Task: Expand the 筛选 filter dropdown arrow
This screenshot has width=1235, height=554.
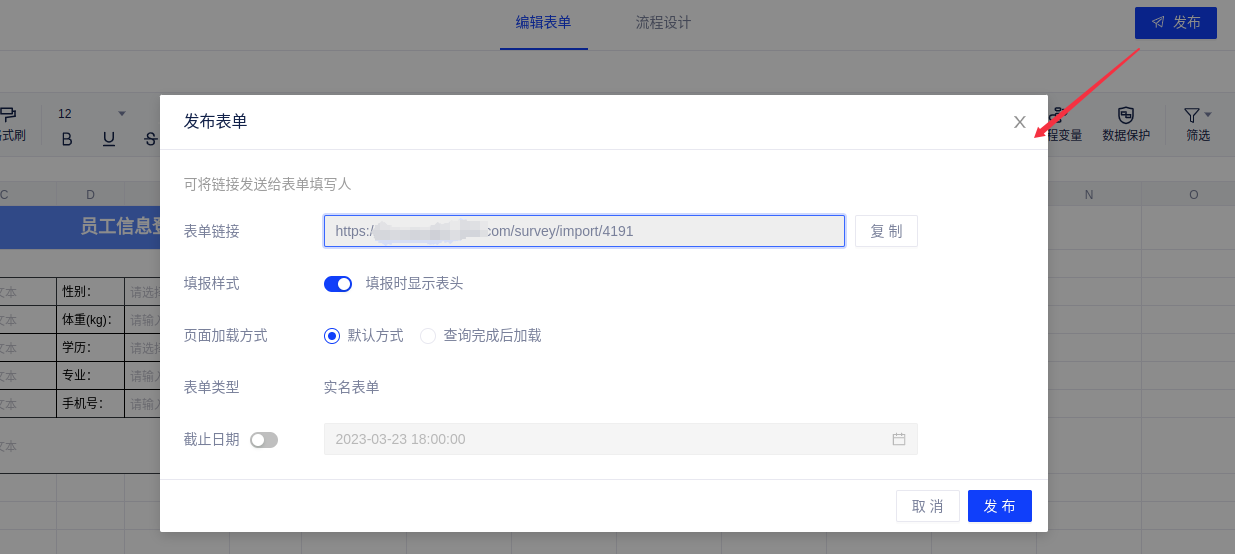Action: click(x=1208, y=114)
